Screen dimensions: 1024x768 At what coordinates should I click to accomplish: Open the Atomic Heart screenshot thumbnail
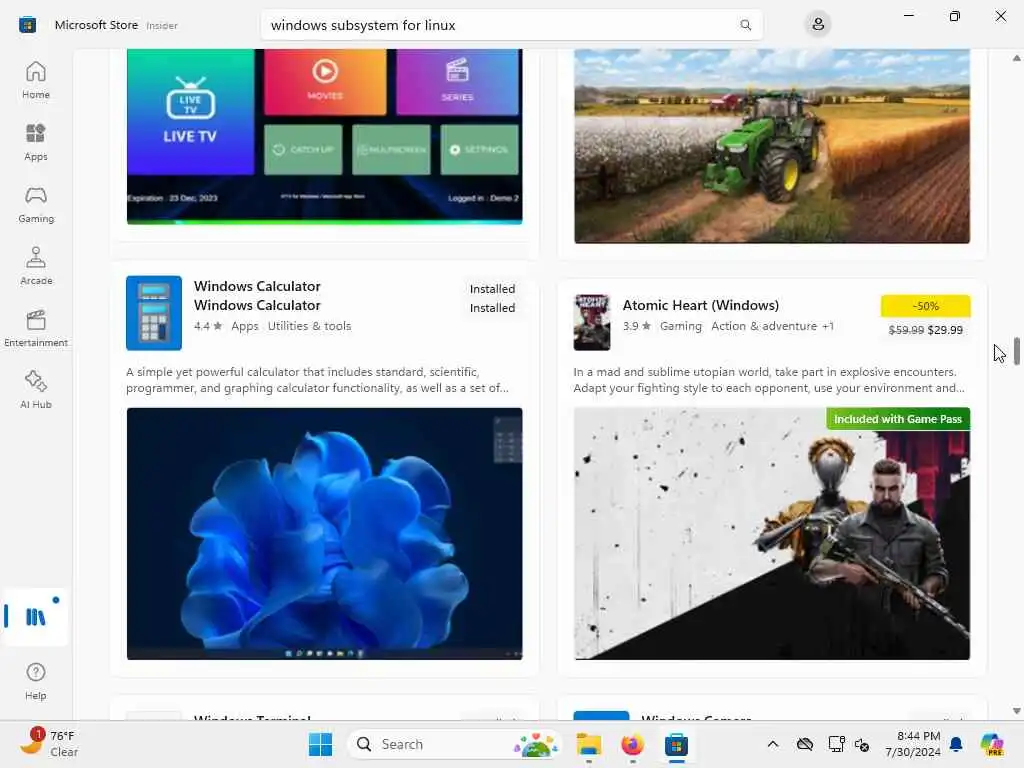click(x=772, y=534)
